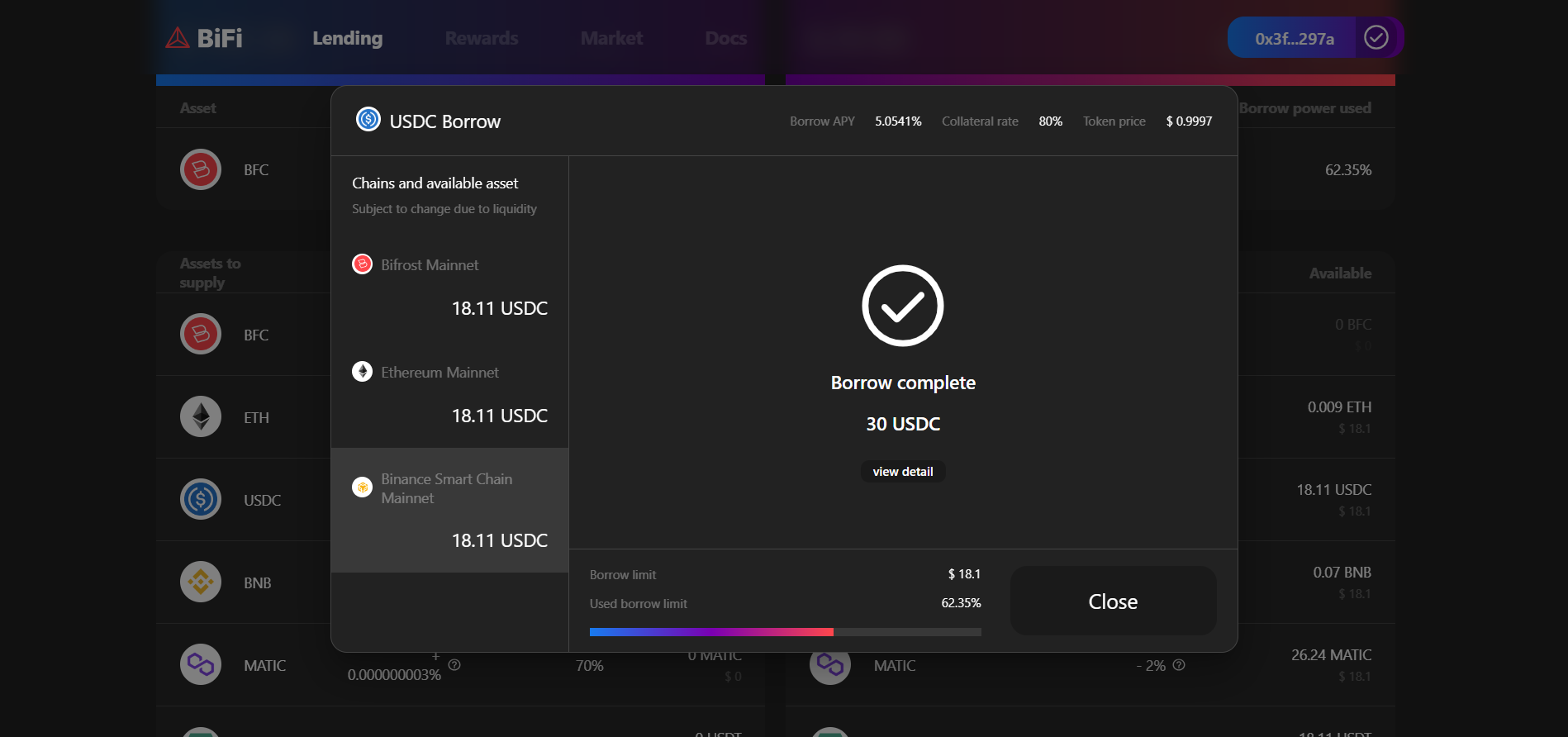
Task: Click the USDC coin icon in the modal header
Action: (368, 120)
